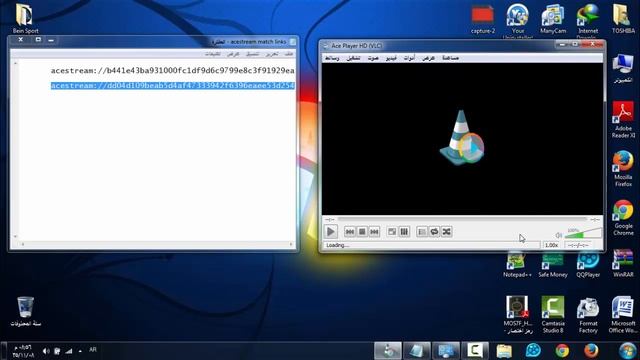
Task: Select the QQPlayer desktop icon
Action: click(x=588, y=264)
